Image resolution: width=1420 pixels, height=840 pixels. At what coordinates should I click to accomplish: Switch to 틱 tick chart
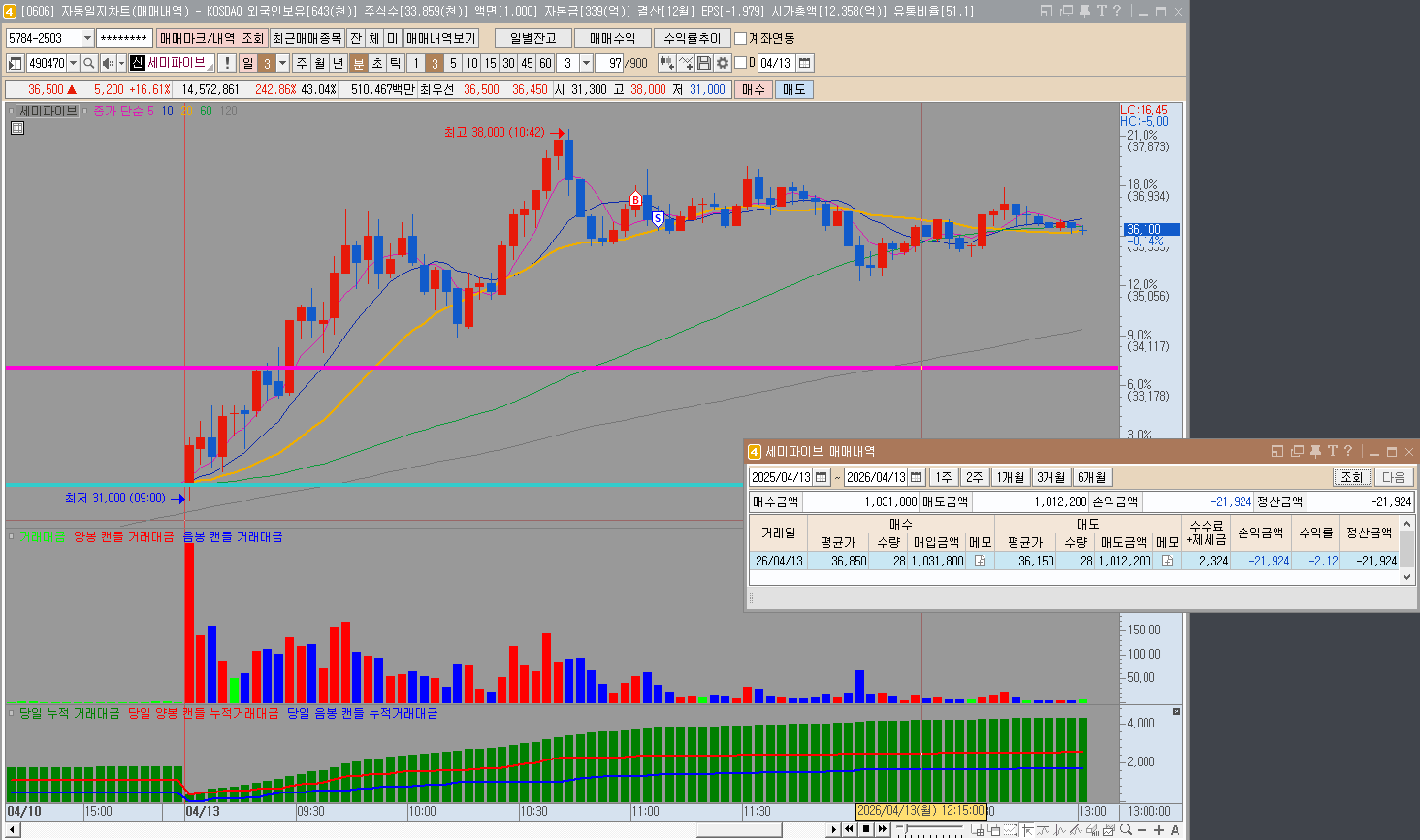(x=395, y=63)
